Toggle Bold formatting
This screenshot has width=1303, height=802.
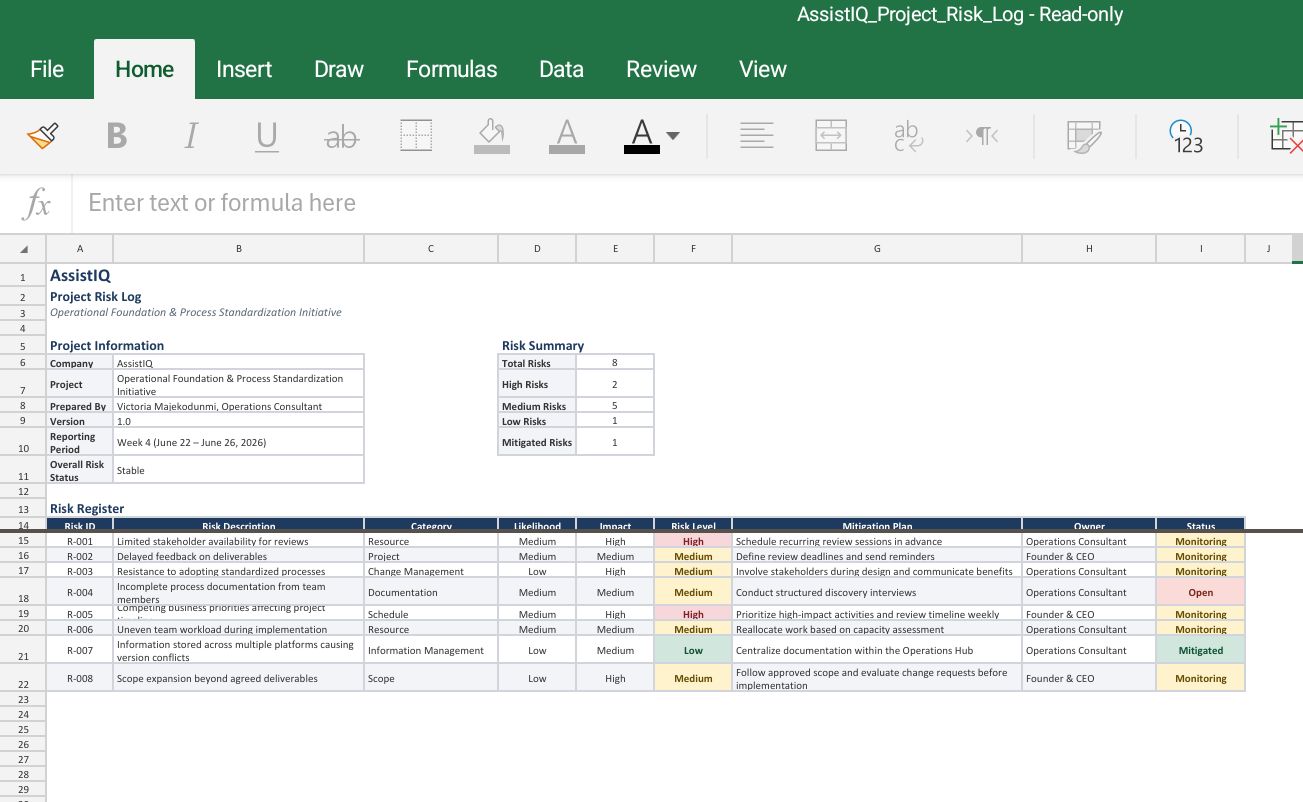click(117, 136)
